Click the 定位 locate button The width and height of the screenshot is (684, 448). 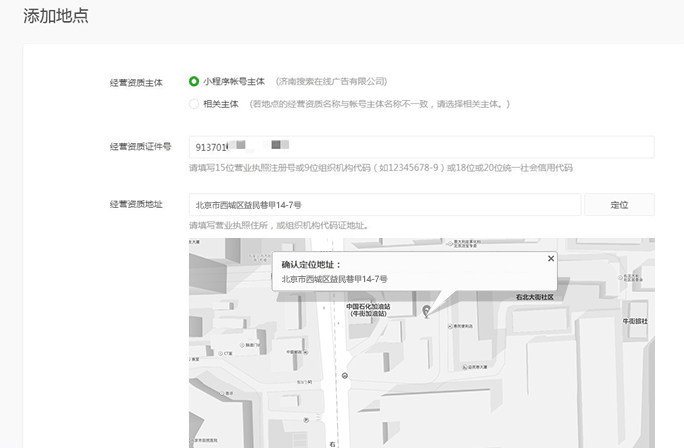coord(619,204)
